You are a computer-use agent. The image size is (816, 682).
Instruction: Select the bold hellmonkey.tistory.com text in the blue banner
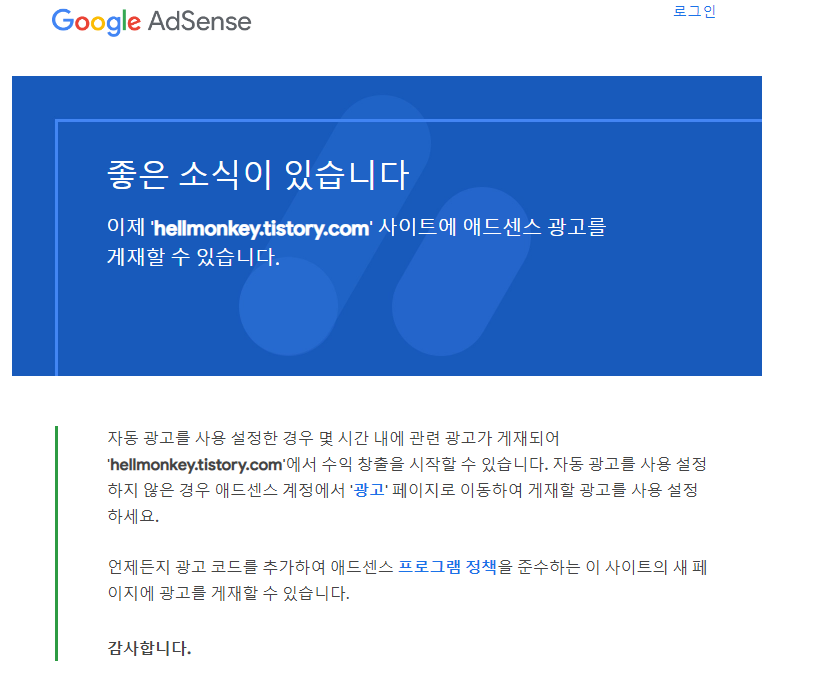pyautogui.click(x=262, y=228)
